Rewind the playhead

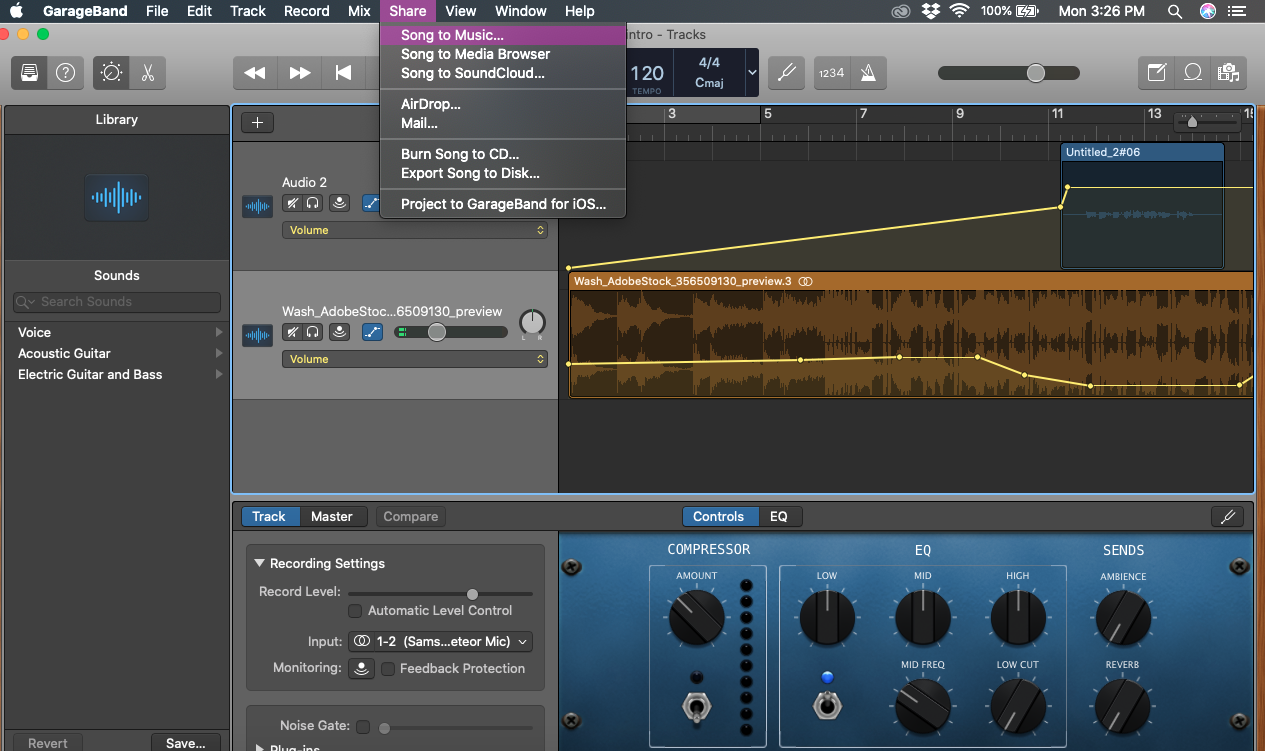coord(255,73)
